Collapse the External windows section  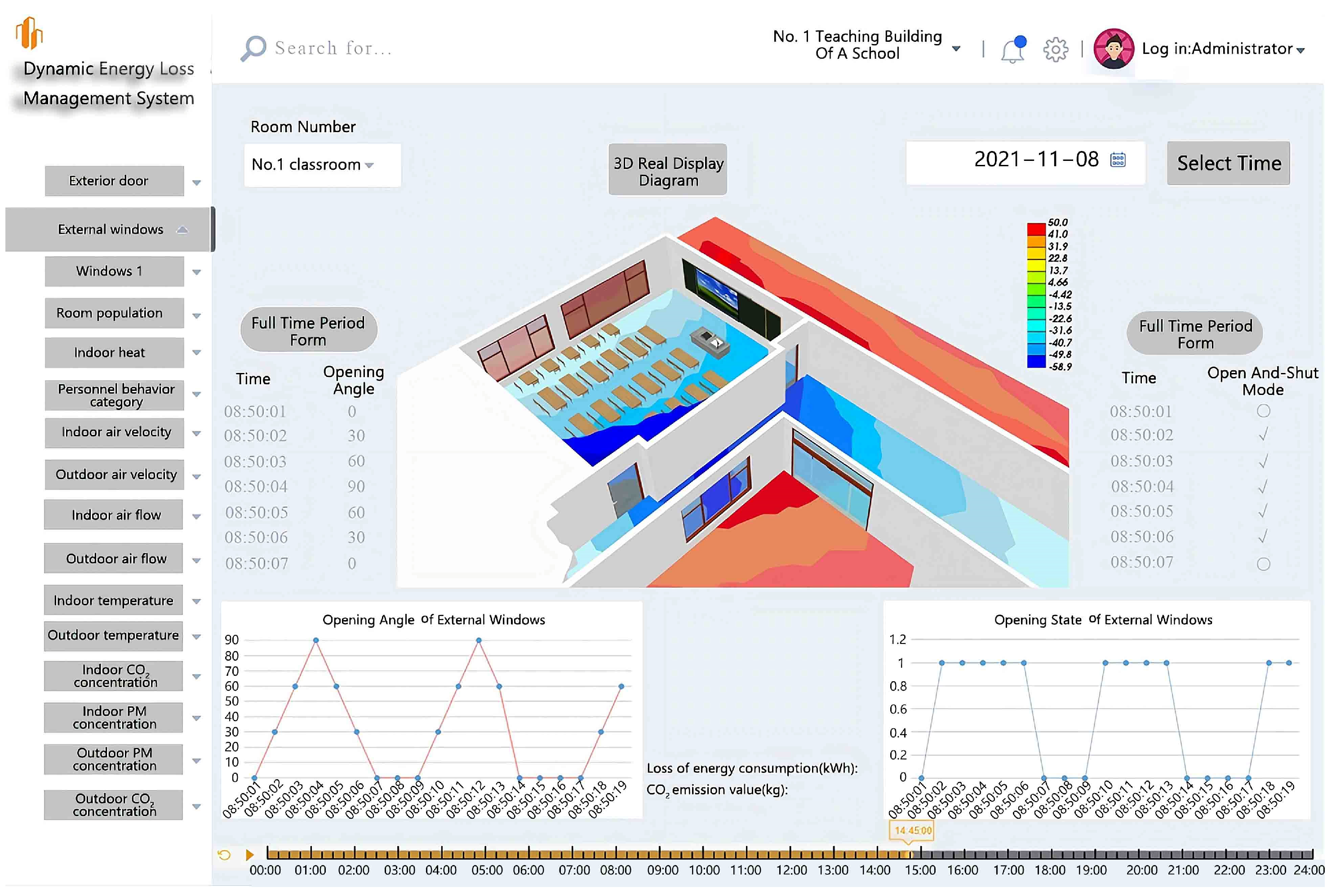pyautogui.click(x=182, y=230)
